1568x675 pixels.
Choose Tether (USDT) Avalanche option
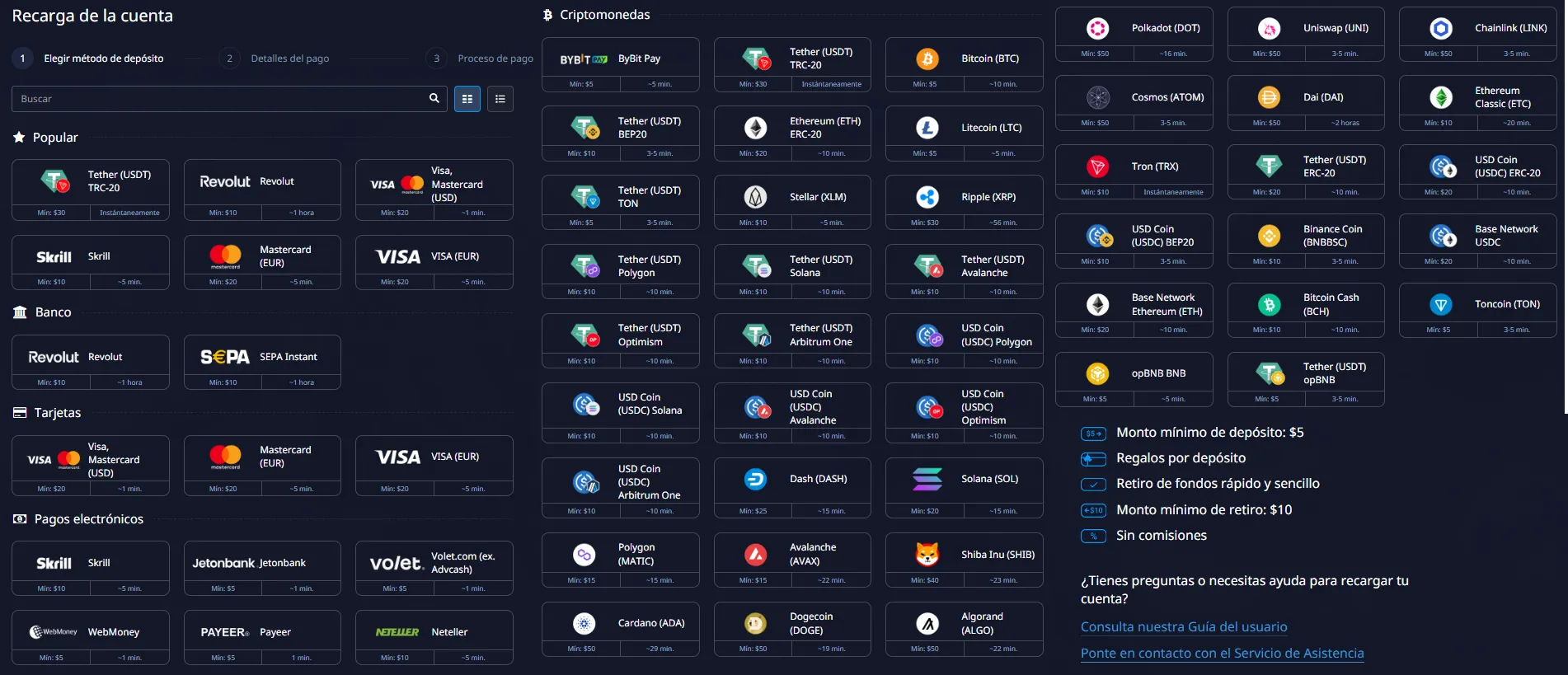coord(965,271)
